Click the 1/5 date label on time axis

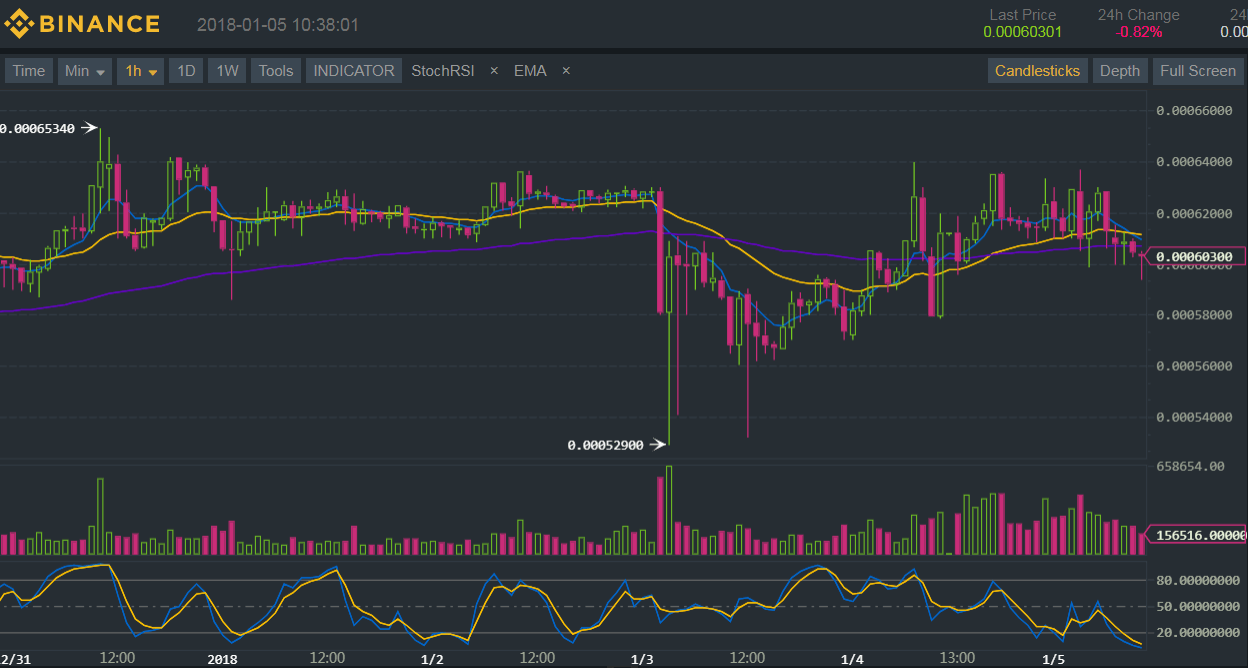(x=1053, y=659)
